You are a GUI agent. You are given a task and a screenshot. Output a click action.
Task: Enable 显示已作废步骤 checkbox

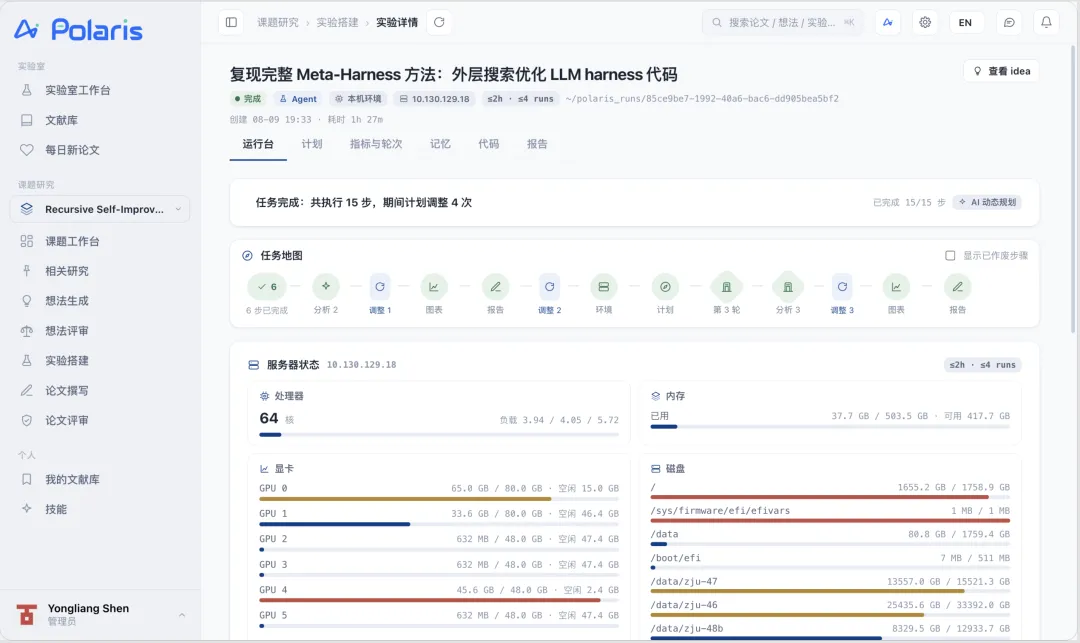click(950, 255)
